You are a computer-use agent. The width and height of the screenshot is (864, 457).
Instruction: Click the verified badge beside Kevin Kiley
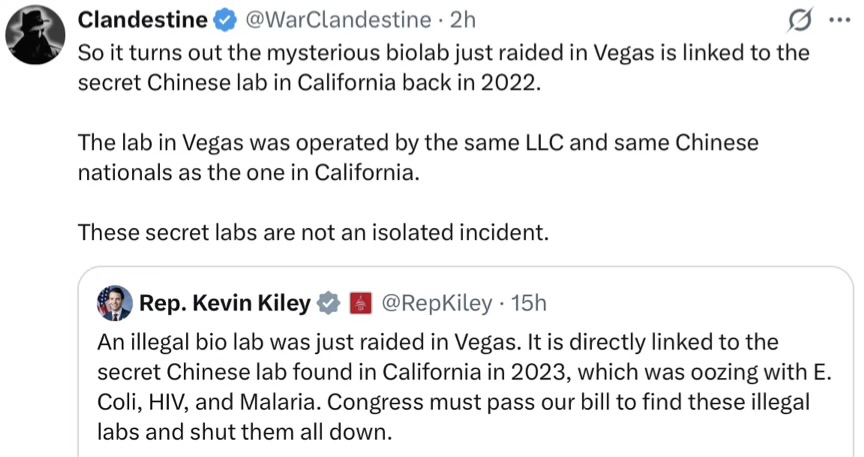click(329, 303)
